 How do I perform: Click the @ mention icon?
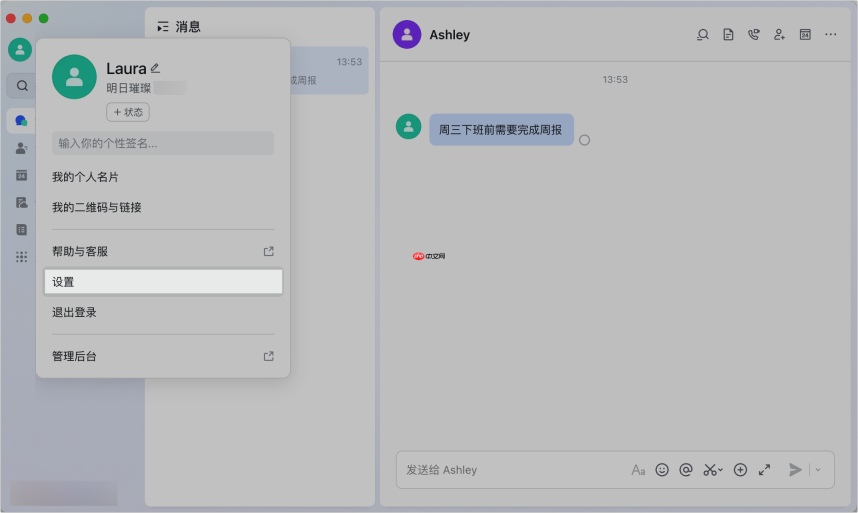(686, 470)
